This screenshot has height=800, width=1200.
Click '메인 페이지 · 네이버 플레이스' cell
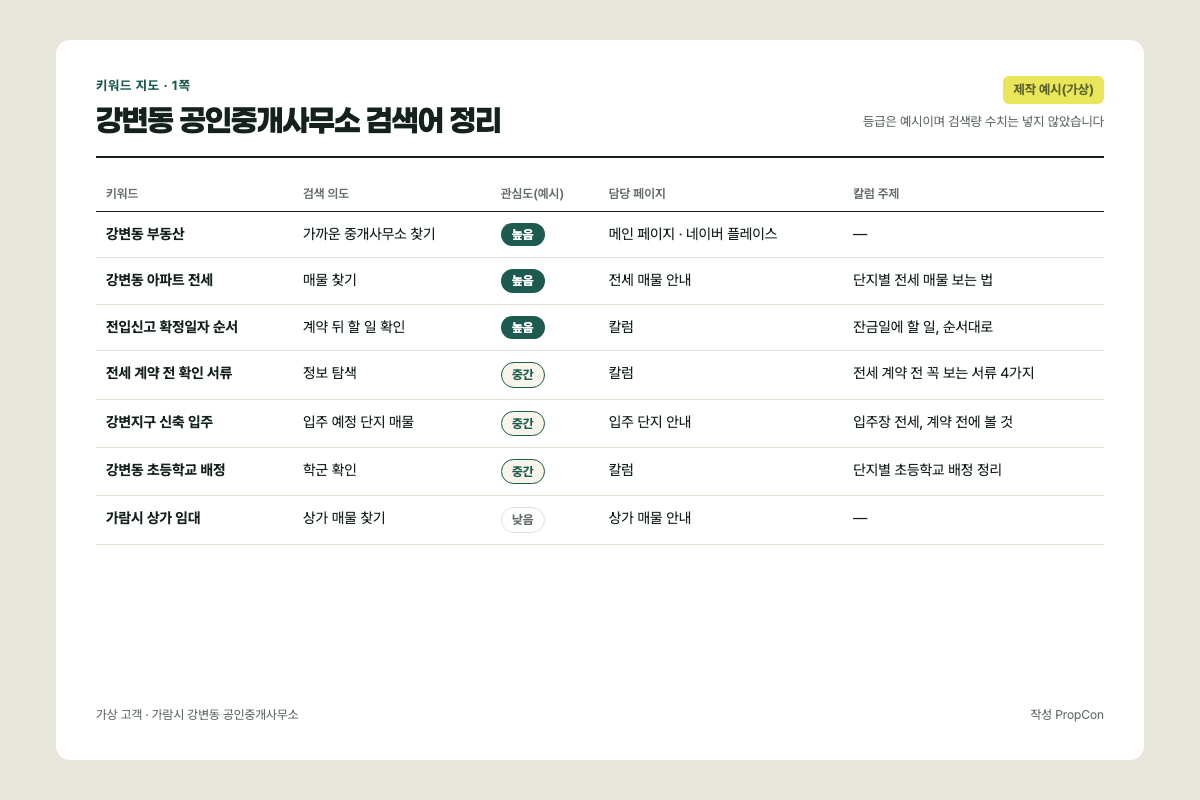[693, 234]
